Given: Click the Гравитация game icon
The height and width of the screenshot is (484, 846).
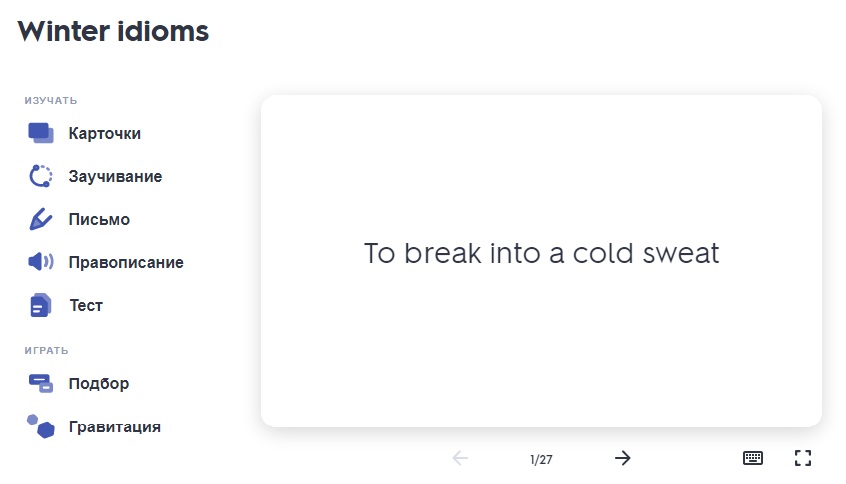Looking at the screenshot, I should (40, 426).
